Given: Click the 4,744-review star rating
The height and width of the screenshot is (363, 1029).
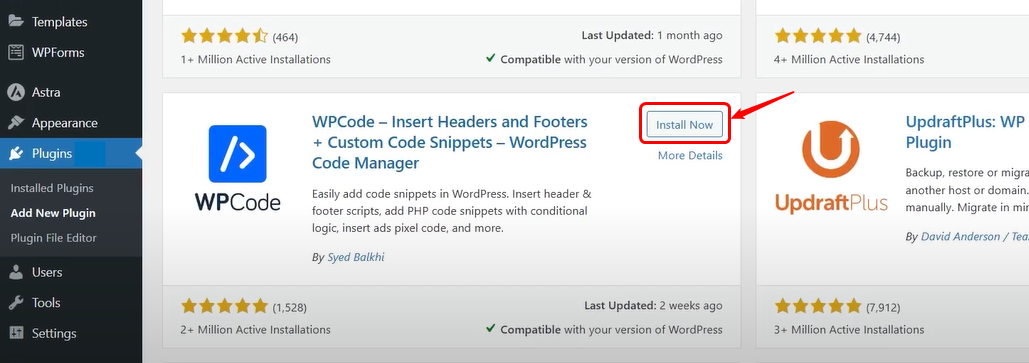Looking at the screenshot, I should coord(818,35).
